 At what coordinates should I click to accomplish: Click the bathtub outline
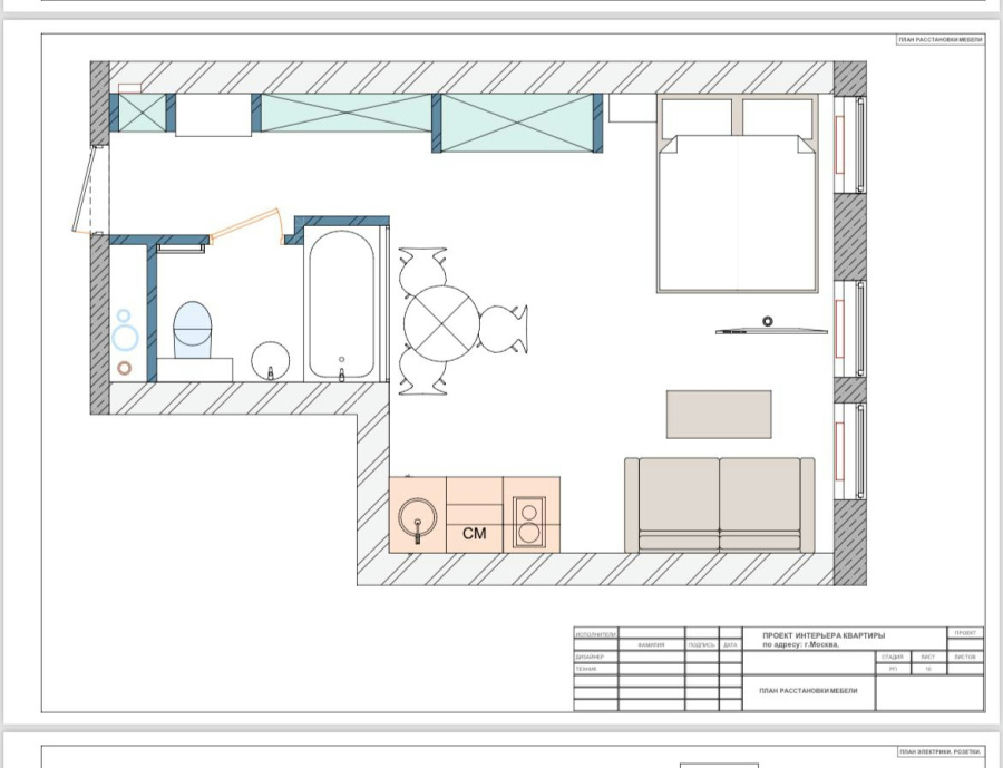coord(341,305)
